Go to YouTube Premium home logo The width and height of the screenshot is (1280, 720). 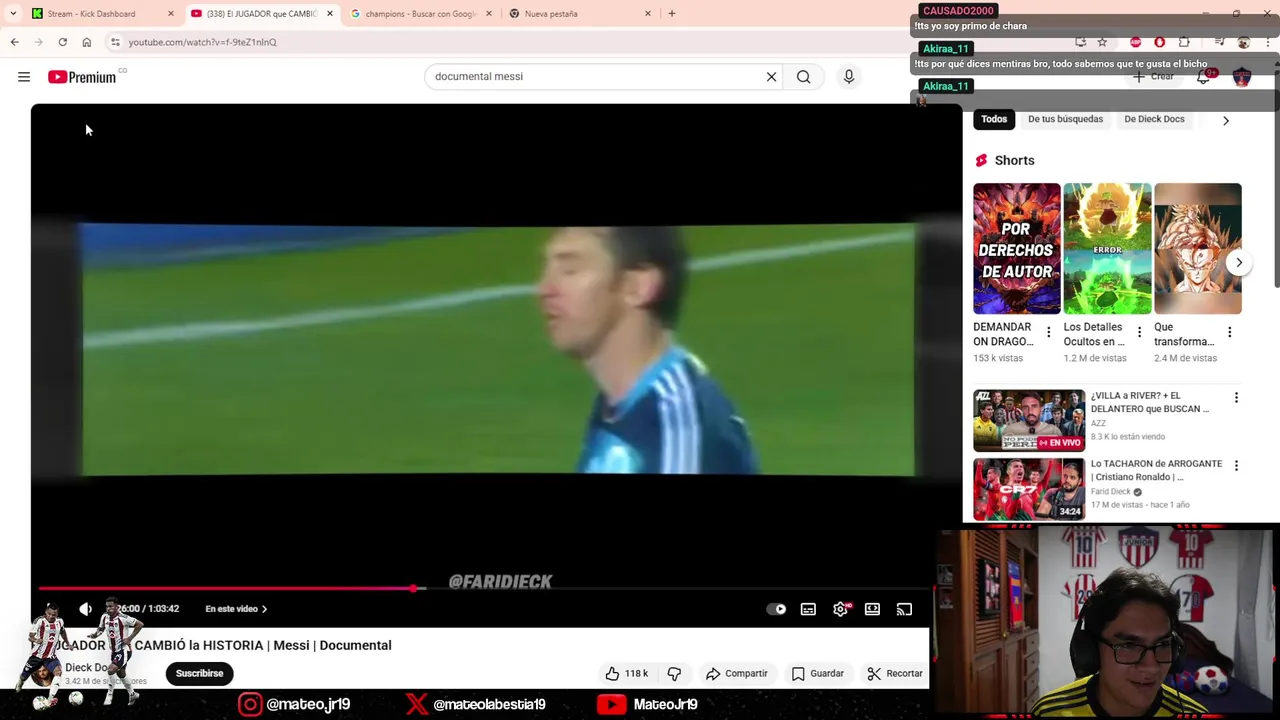[83, 77]
